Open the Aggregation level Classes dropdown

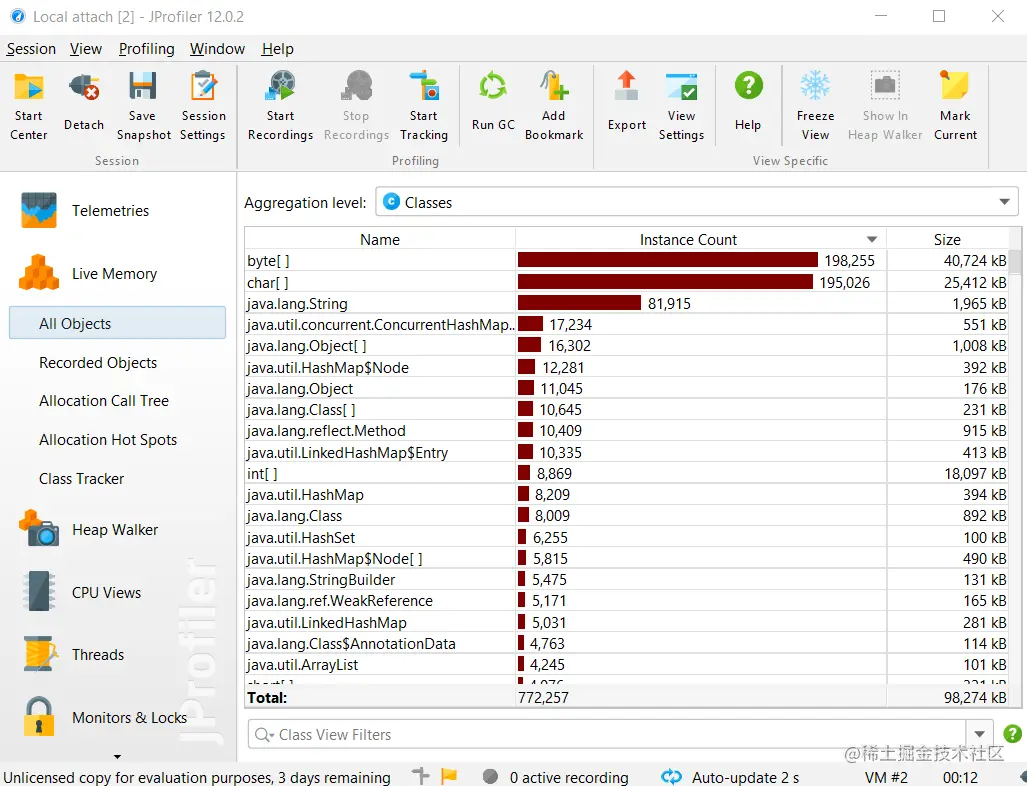coord(697,202)
